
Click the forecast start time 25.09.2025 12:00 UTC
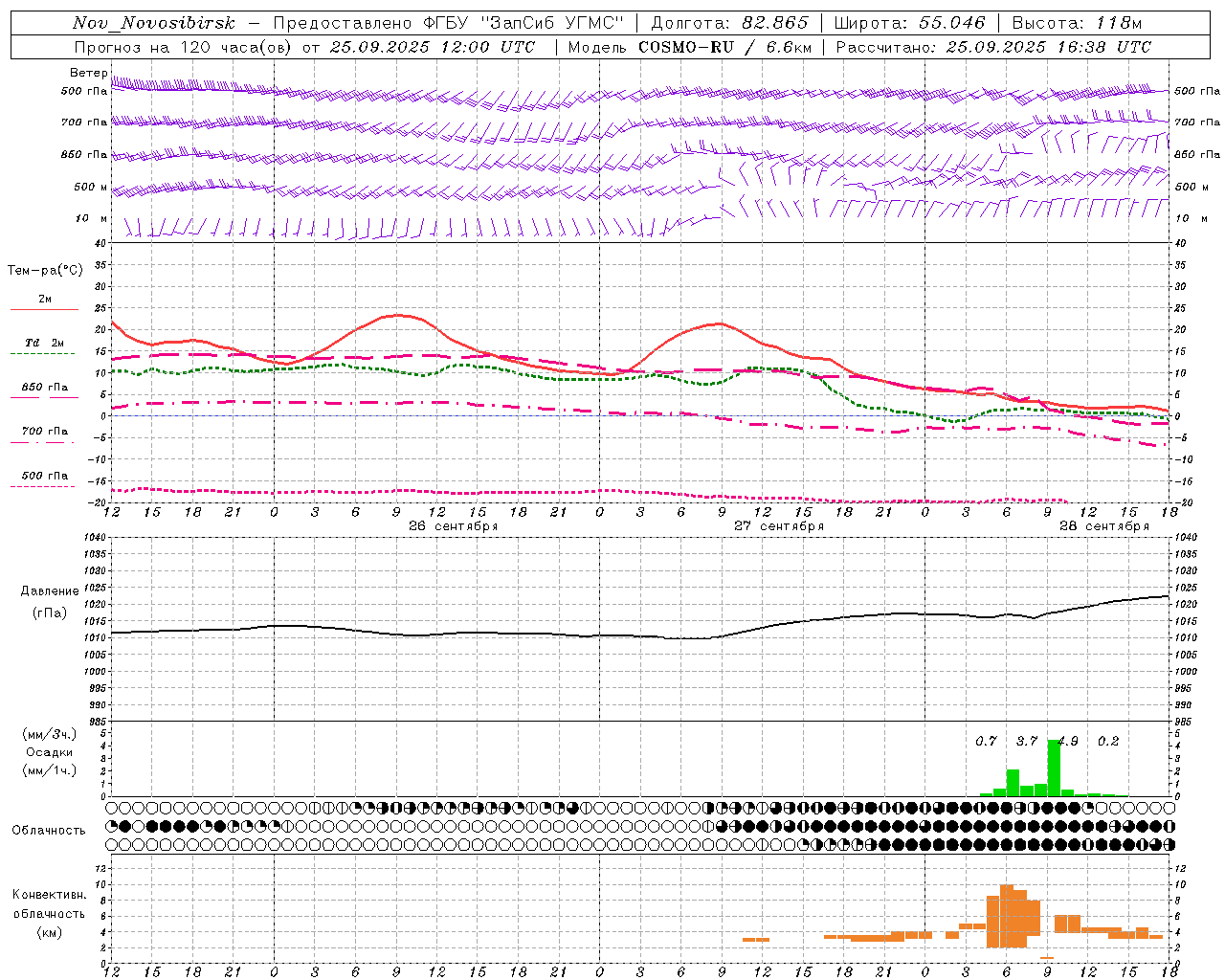click(433, 47)
